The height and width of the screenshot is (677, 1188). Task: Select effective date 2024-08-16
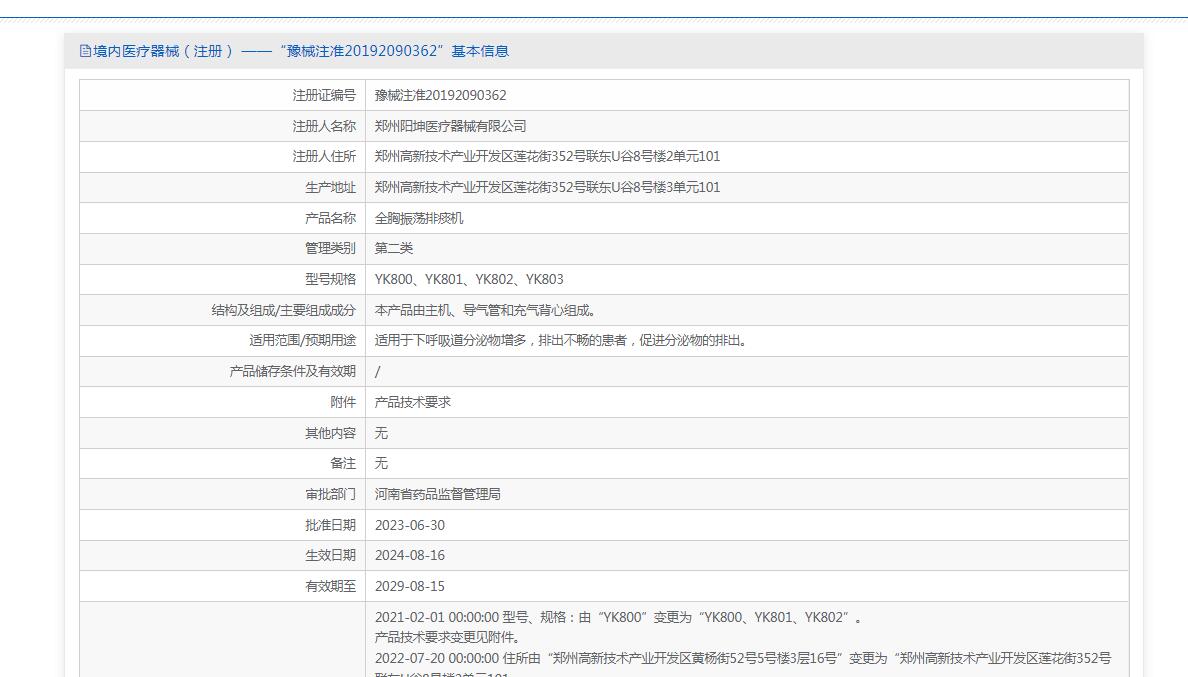pyautogui.click(x=410, y=556)
